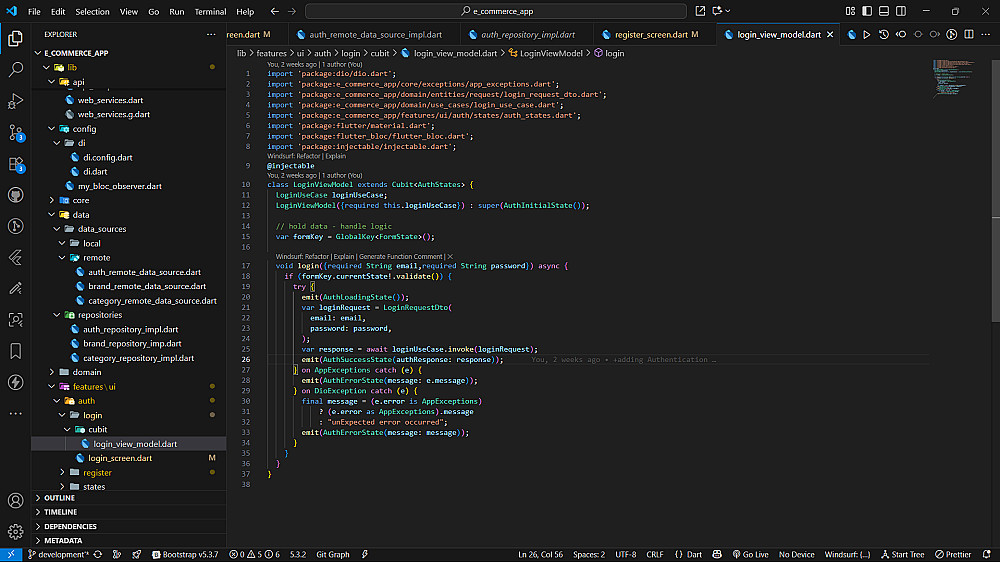Image resolution: width=1000 pixels, height=562 pixels.
Task: Expand the core folder in Explorer
Action: tap(81, 200)
